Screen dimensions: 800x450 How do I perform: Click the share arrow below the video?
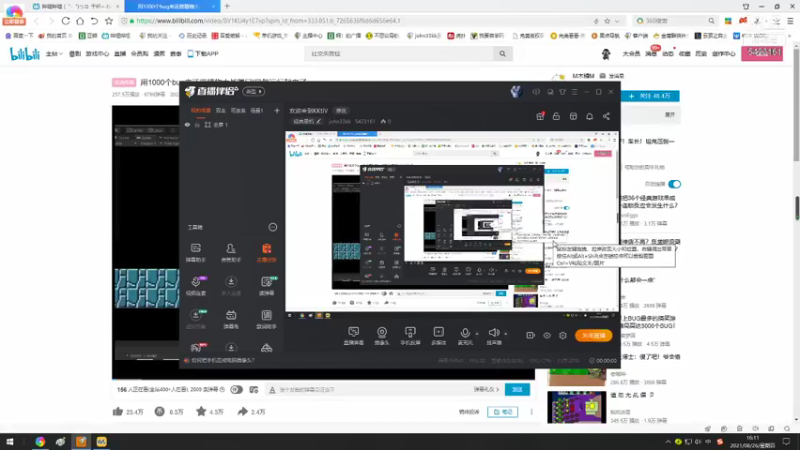[x=242, y=411]
